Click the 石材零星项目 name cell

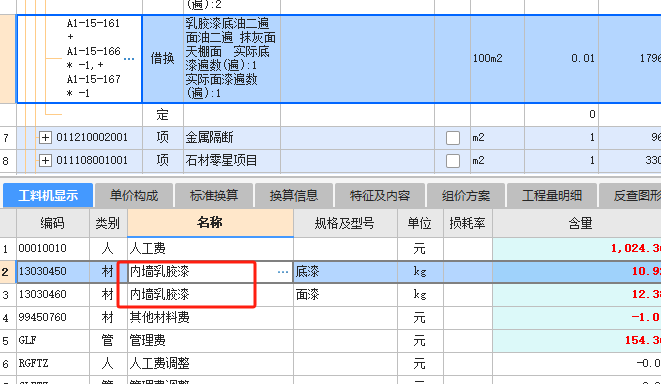tap(232, 161)
